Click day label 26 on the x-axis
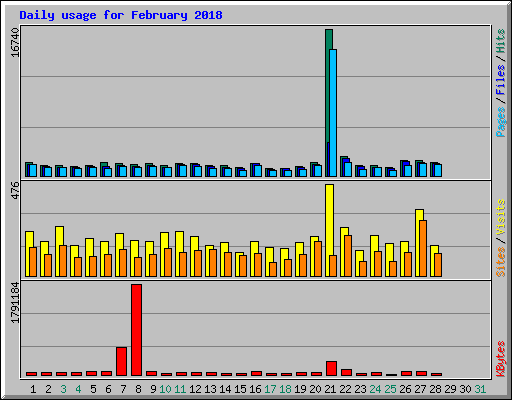 (x=405, y=389)
